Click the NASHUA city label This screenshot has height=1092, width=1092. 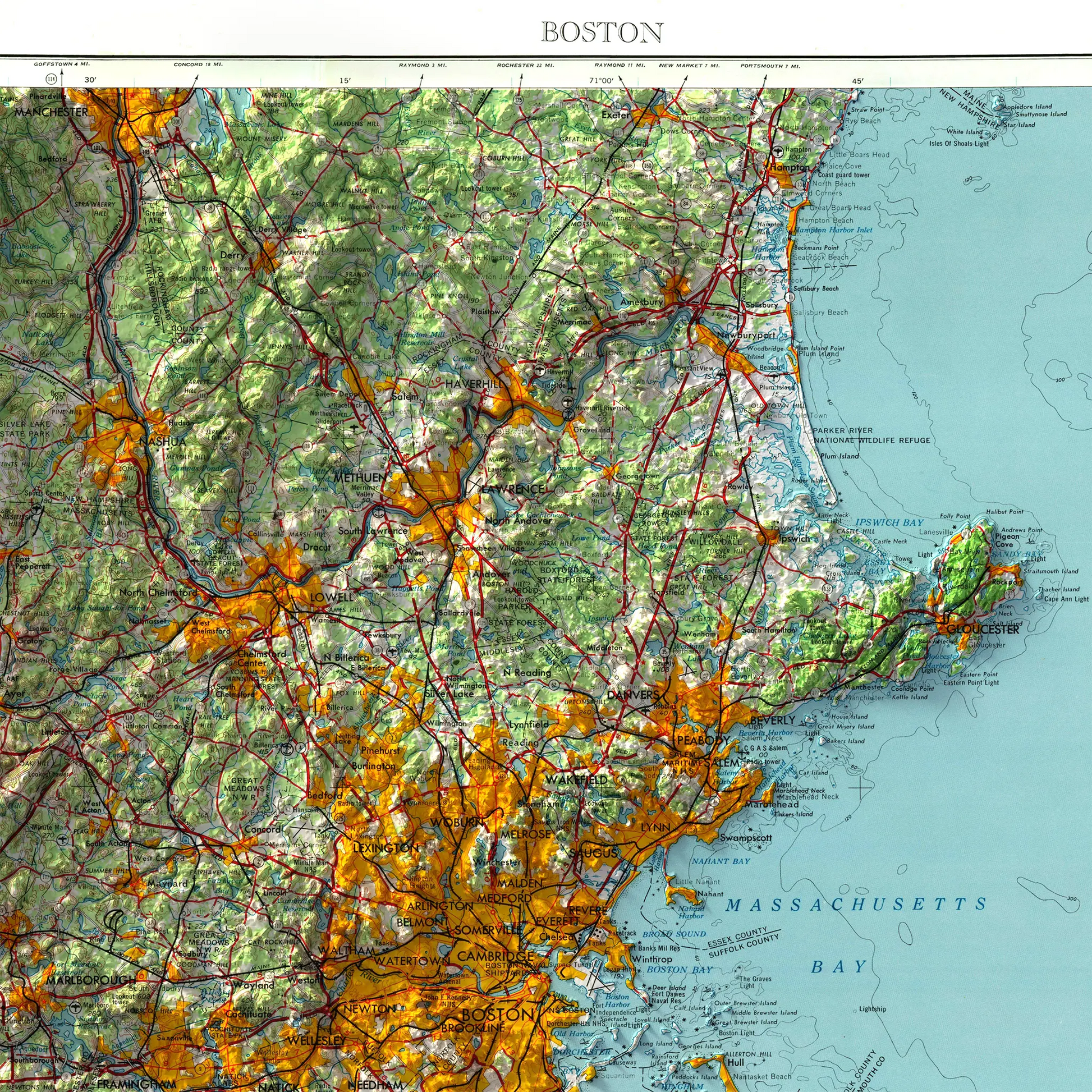point(162,441)
